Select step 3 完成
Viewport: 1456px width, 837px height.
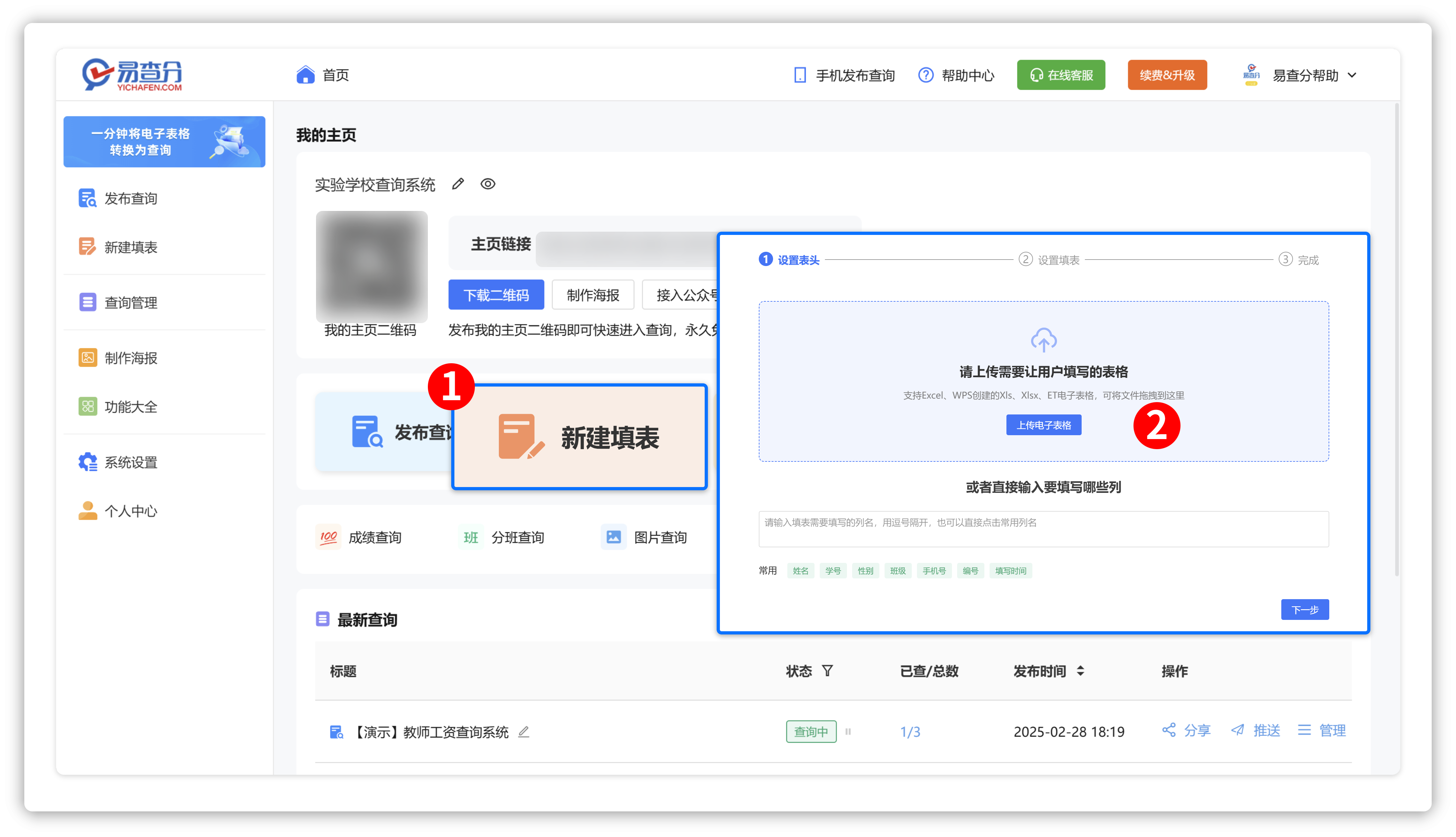(1299, 260)
